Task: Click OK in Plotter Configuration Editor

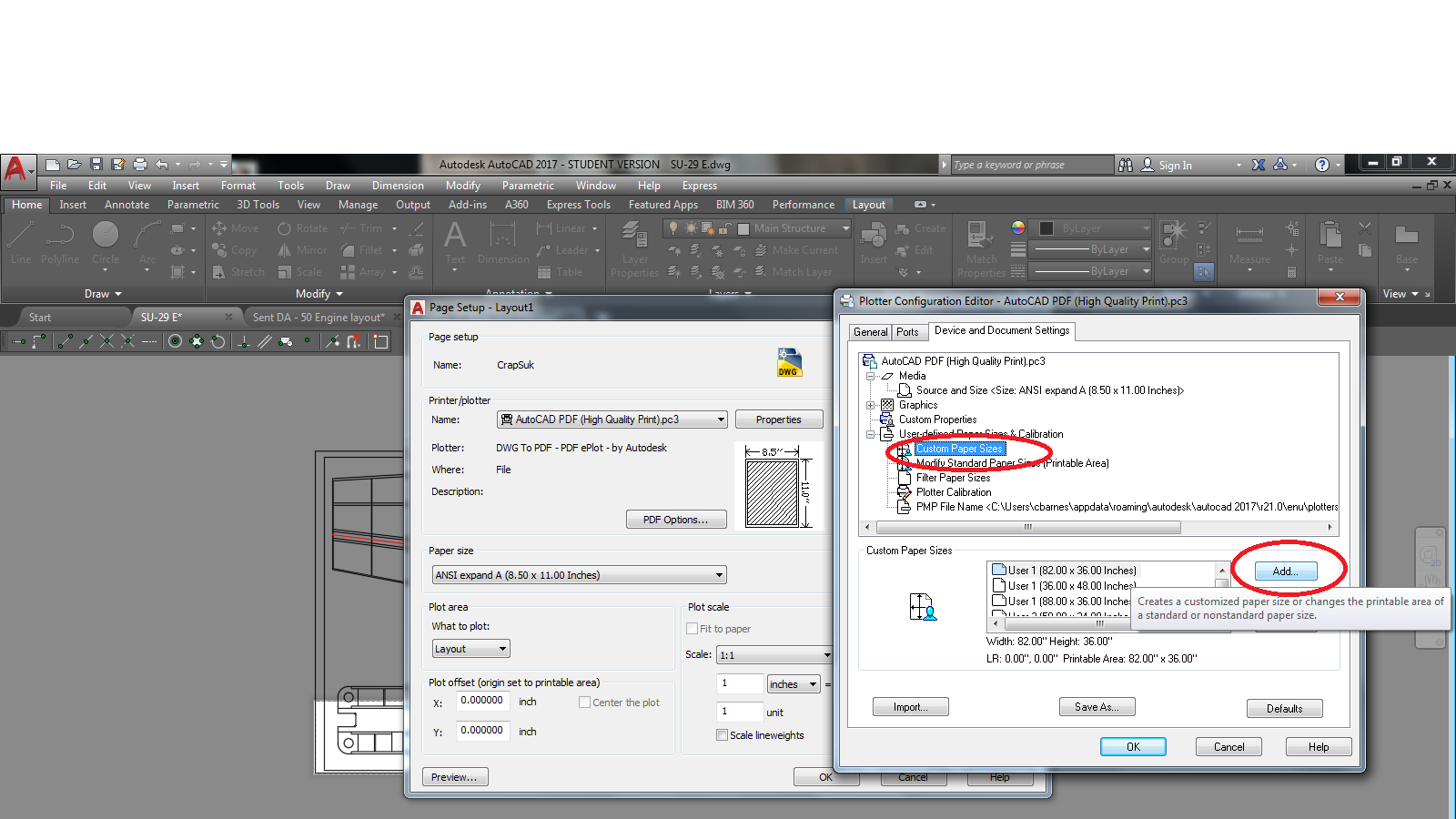Action: click(1133, 747)
